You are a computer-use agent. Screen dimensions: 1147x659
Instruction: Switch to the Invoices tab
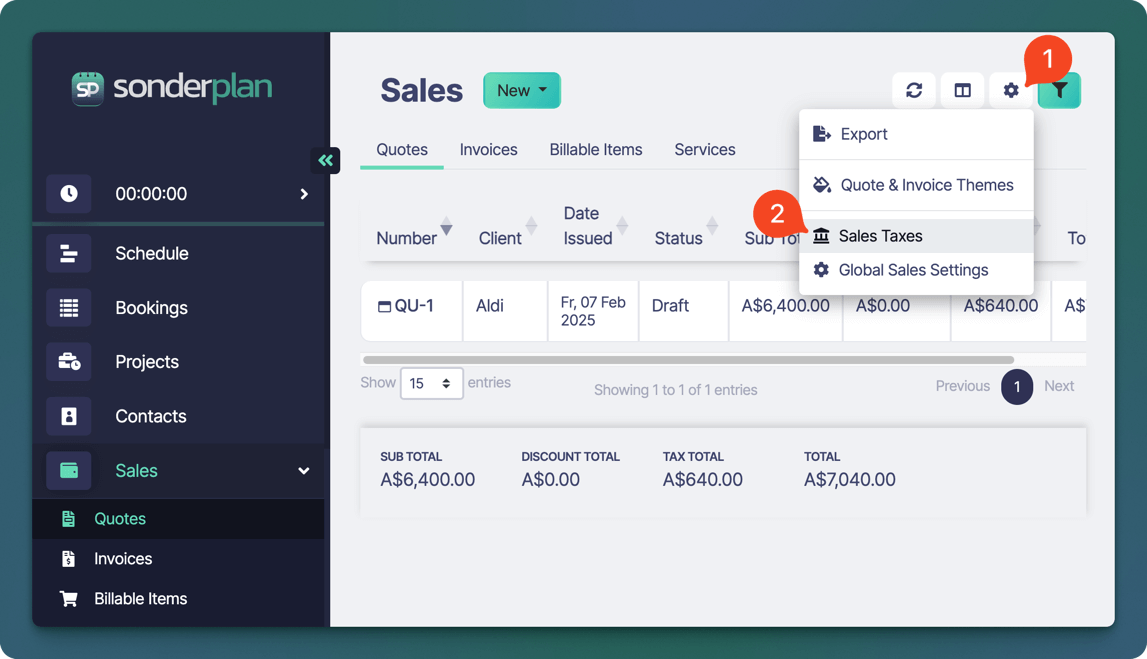point(489,150)
